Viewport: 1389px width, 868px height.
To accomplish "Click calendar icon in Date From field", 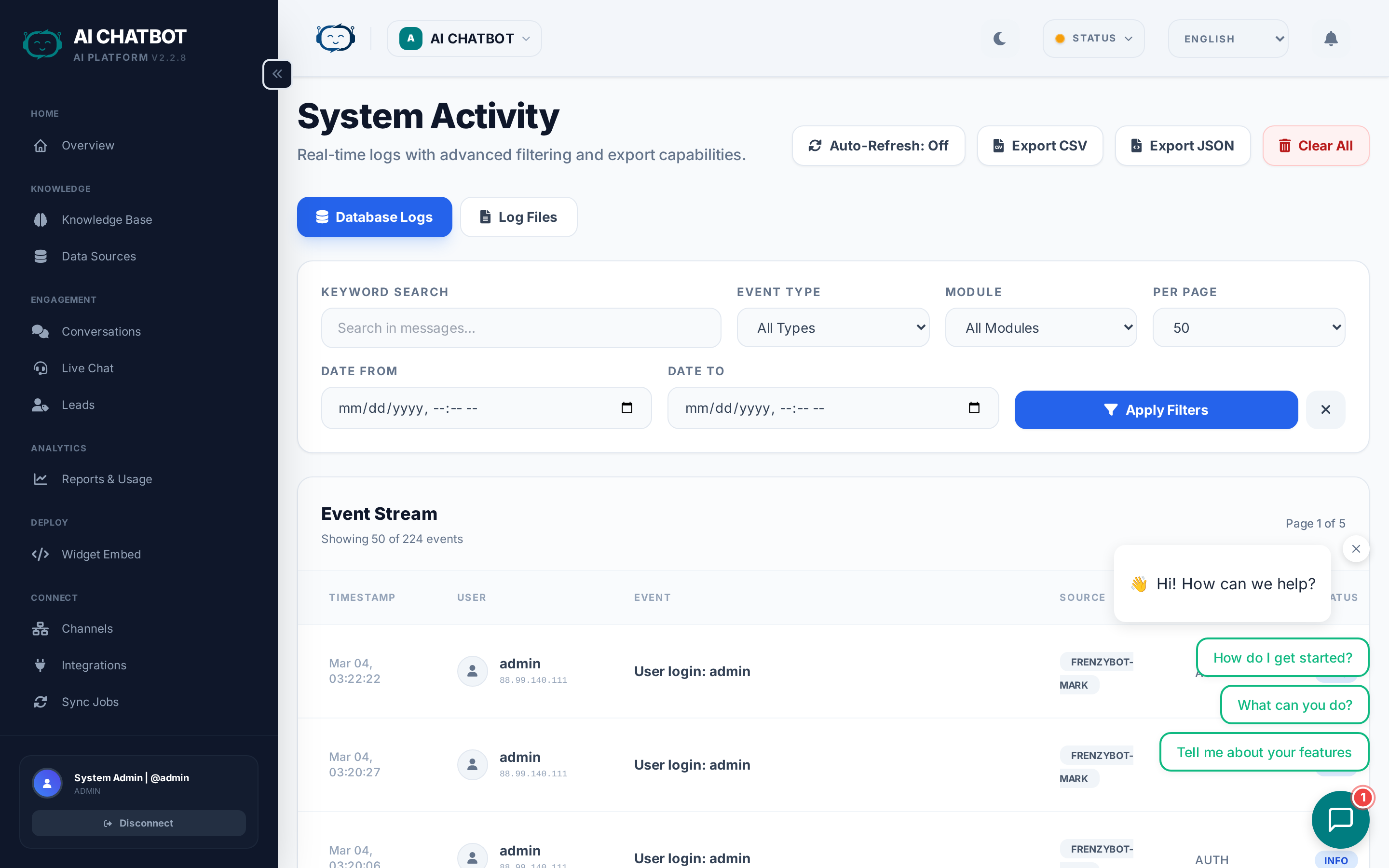I will [627, 407].
